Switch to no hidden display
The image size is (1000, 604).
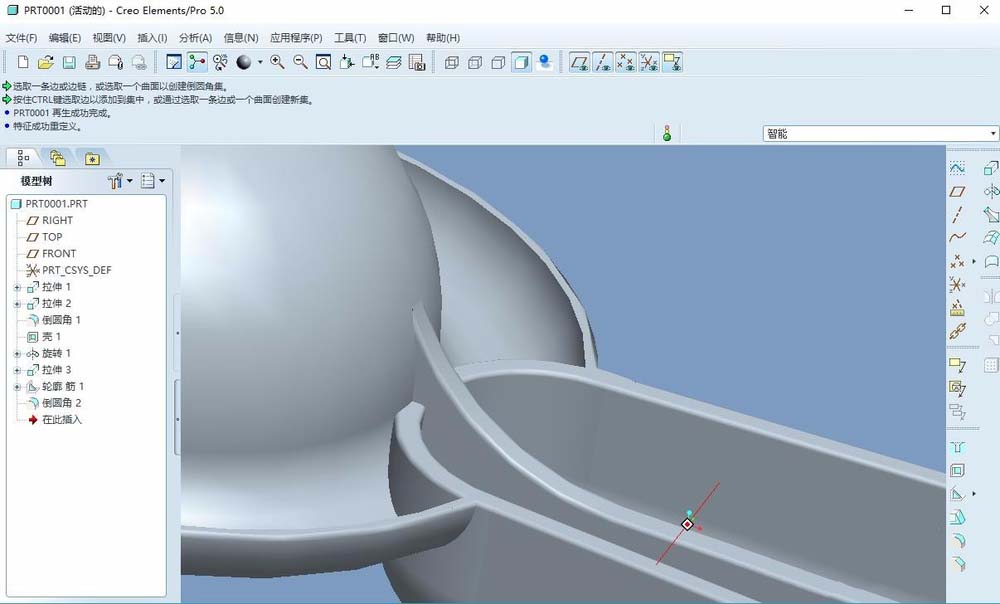[x=498, y=62]
